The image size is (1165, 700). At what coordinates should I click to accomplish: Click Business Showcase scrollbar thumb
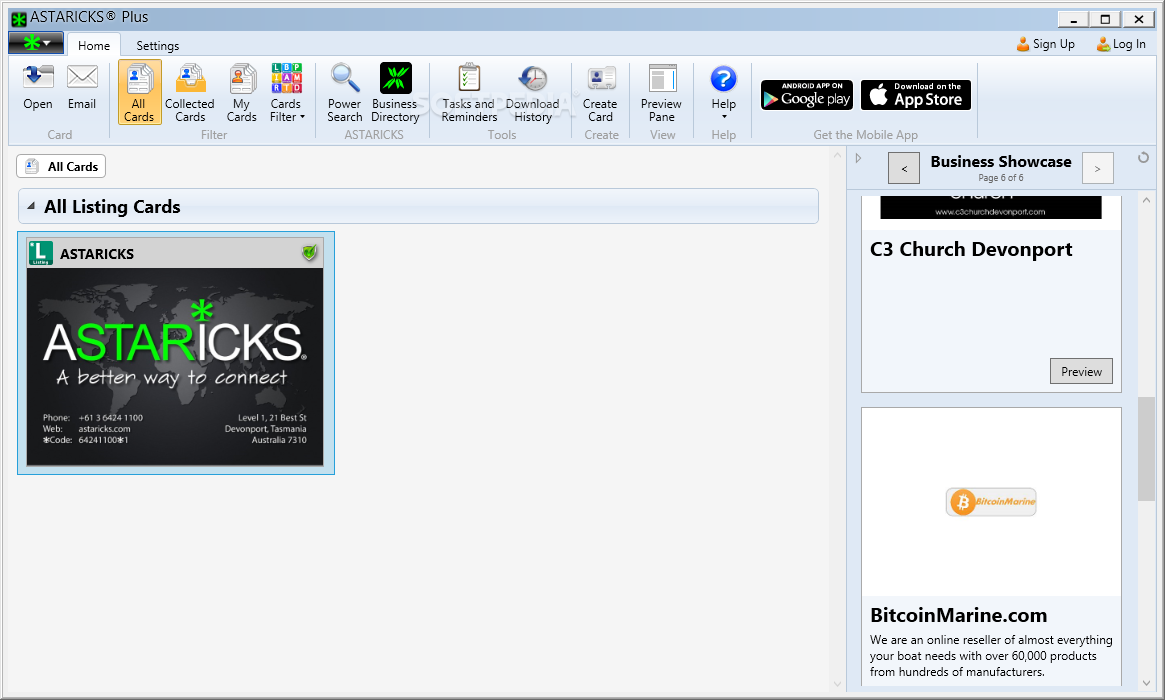pos(1146,450)
